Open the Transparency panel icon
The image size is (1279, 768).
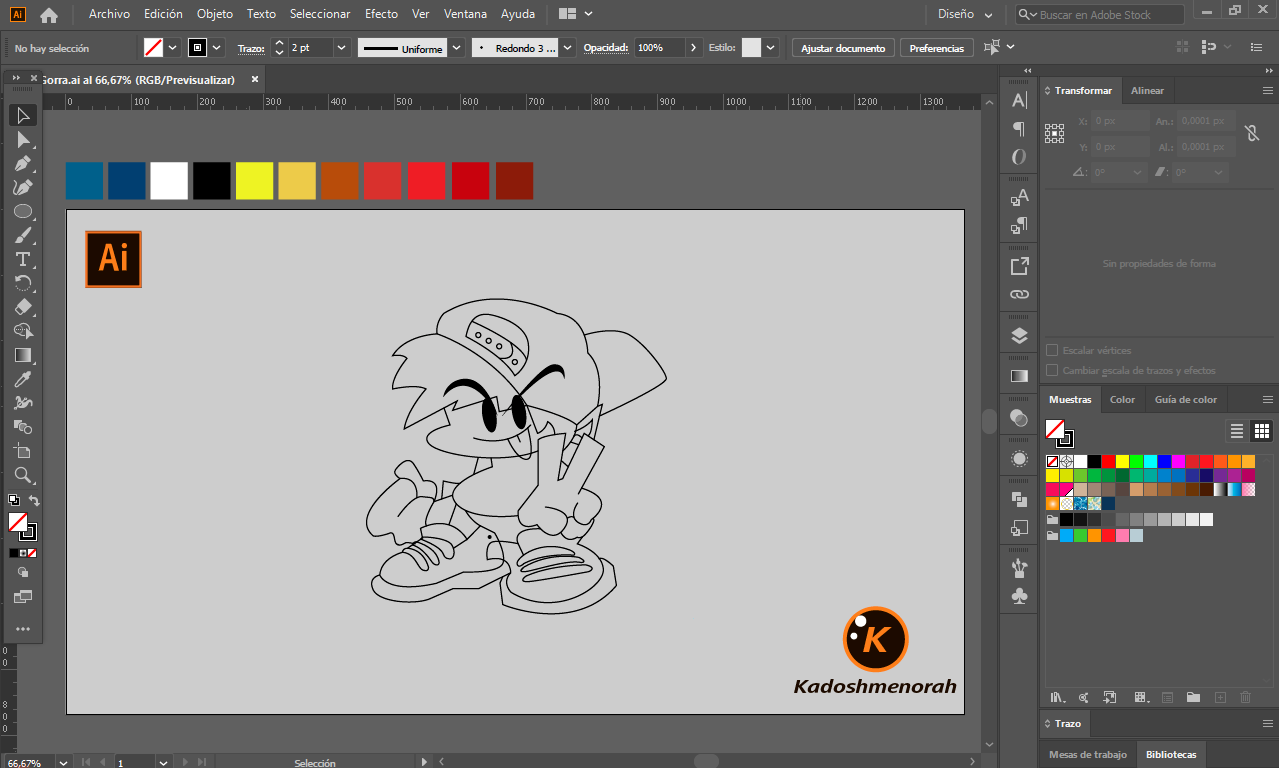[1019, 417]
